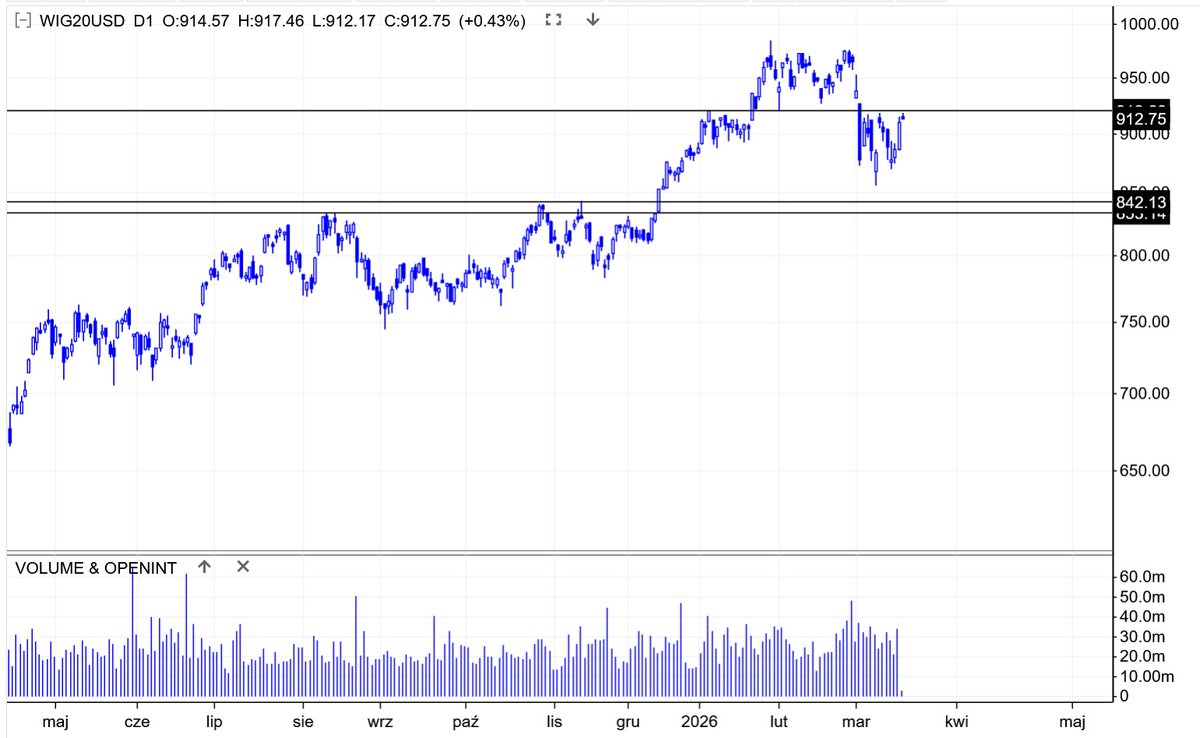Click the cze month label on the time axis
This screenshot has height=738, width=1200.
[x=136, y=720]
